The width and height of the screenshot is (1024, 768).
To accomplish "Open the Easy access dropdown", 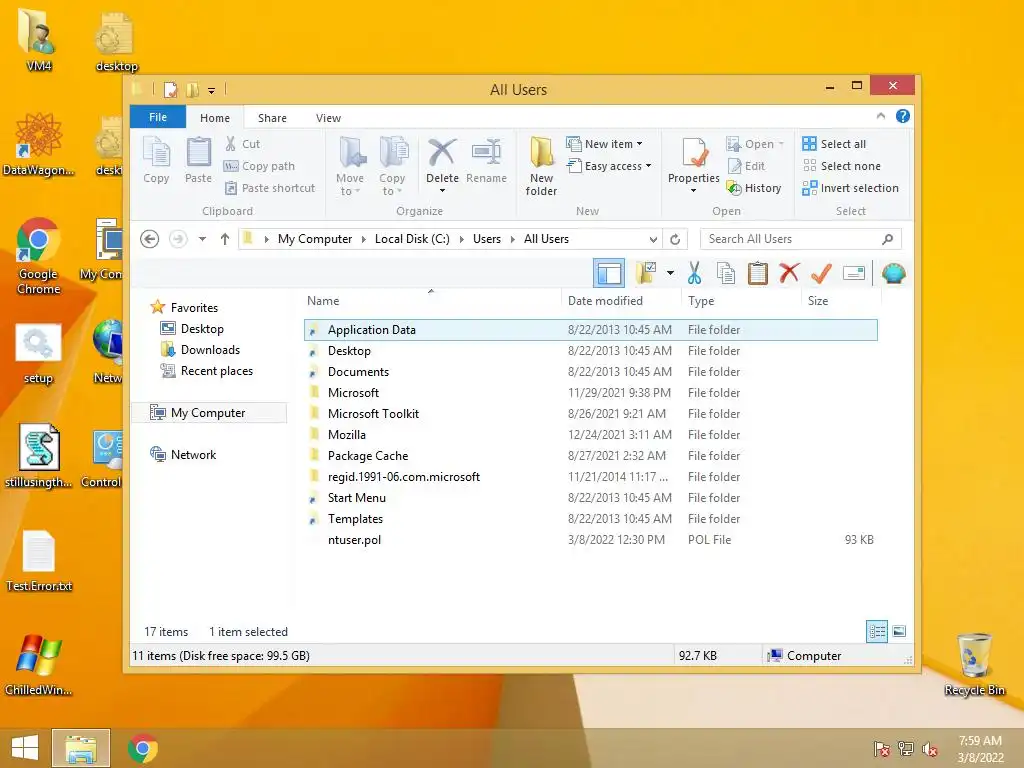I will pyautogui.click(x=609, y=166).
